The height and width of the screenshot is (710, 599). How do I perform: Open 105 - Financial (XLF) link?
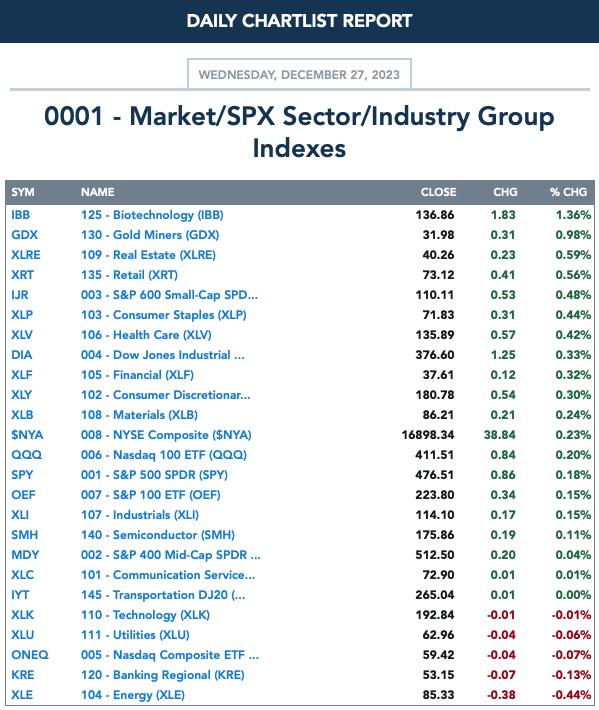point(137,374)
